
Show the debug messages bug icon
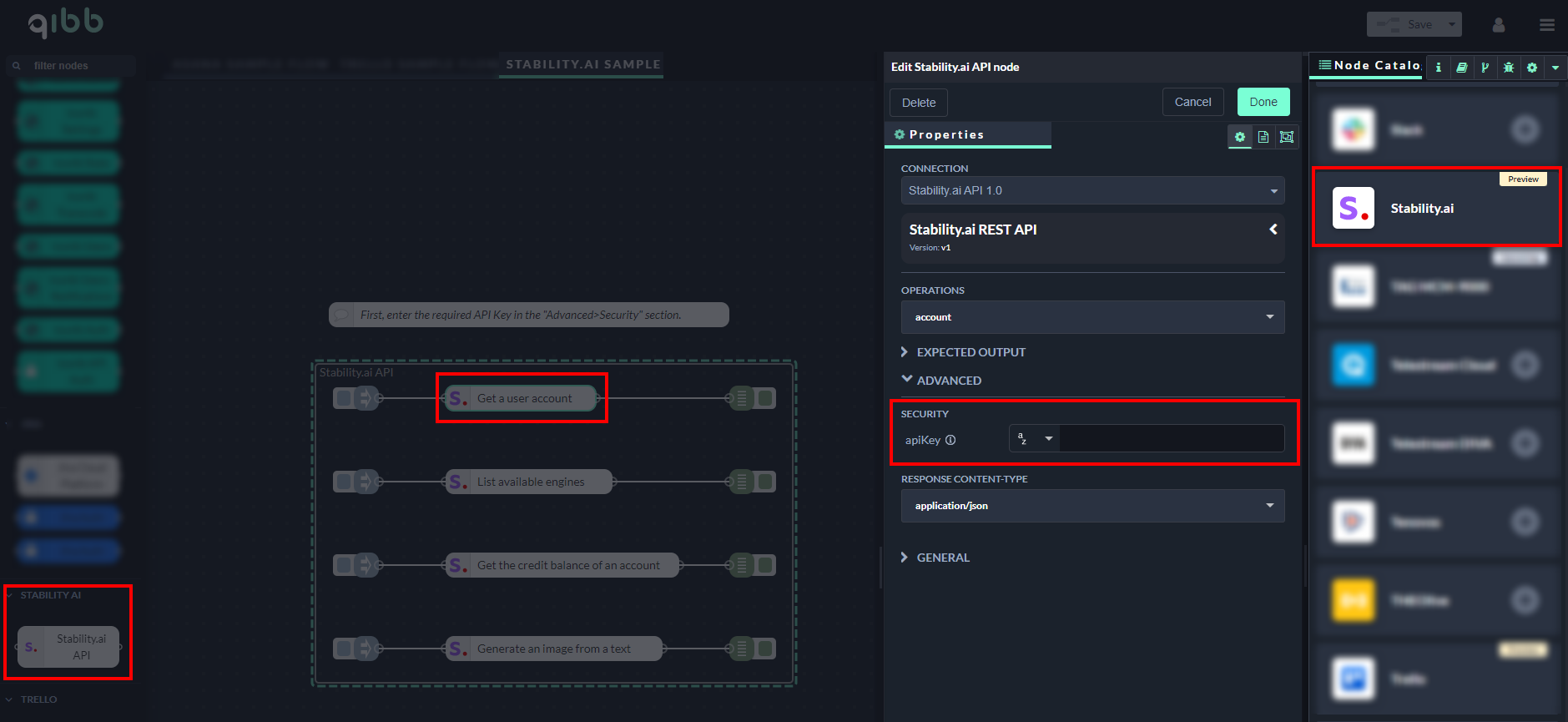1508,68
